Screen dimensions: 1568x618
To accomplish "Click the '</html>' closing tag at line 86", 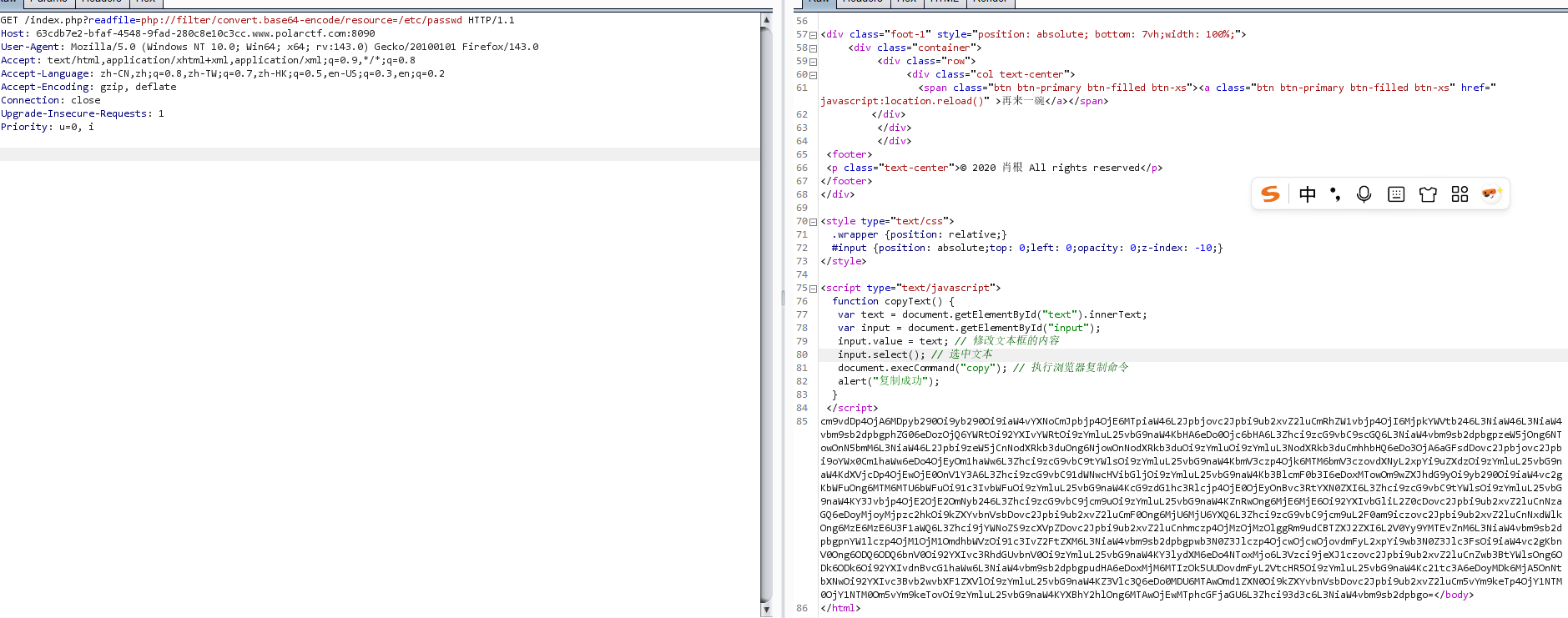I will pyautogui.click(x=840, y=608).
